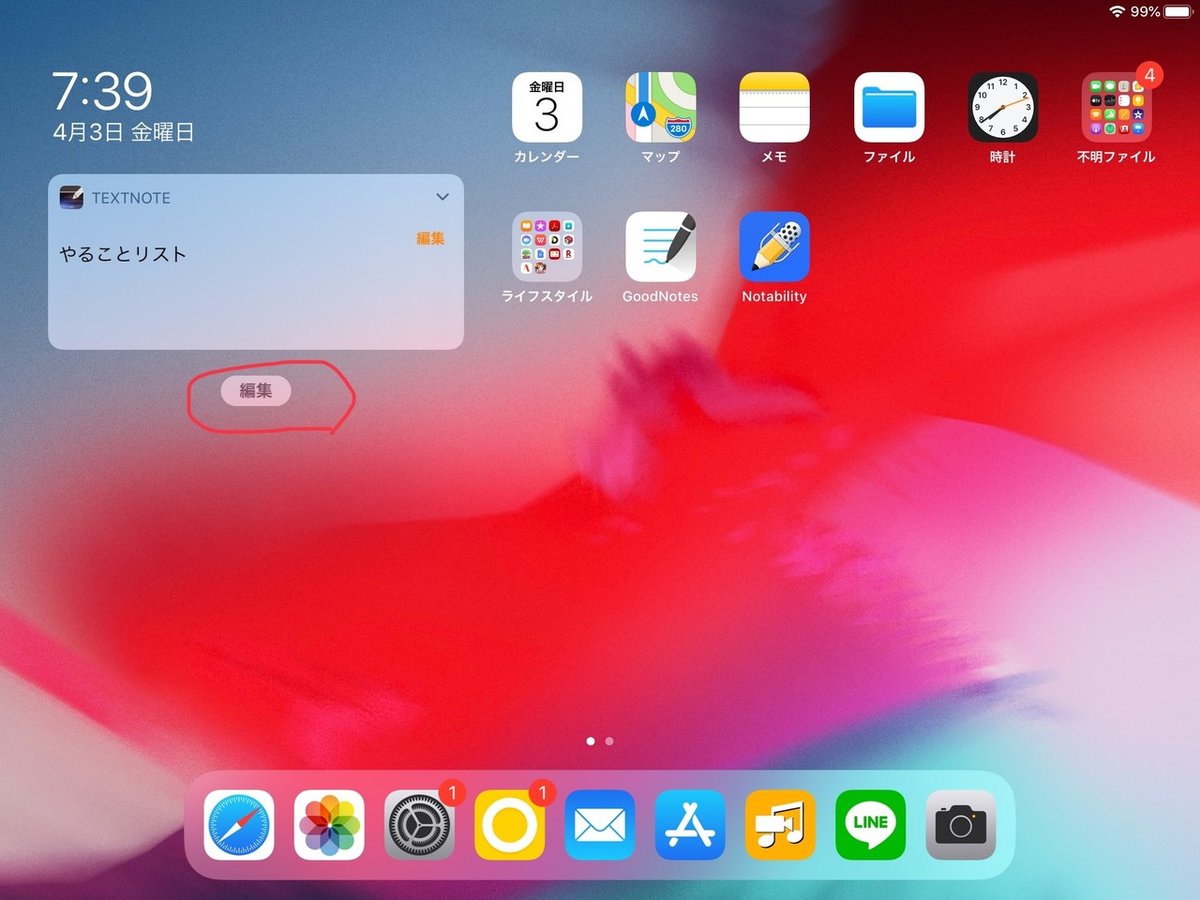1200x900 pixels.
Task: Open Mail from the dock
Action: pyautogui.click(x=600, y=826)
